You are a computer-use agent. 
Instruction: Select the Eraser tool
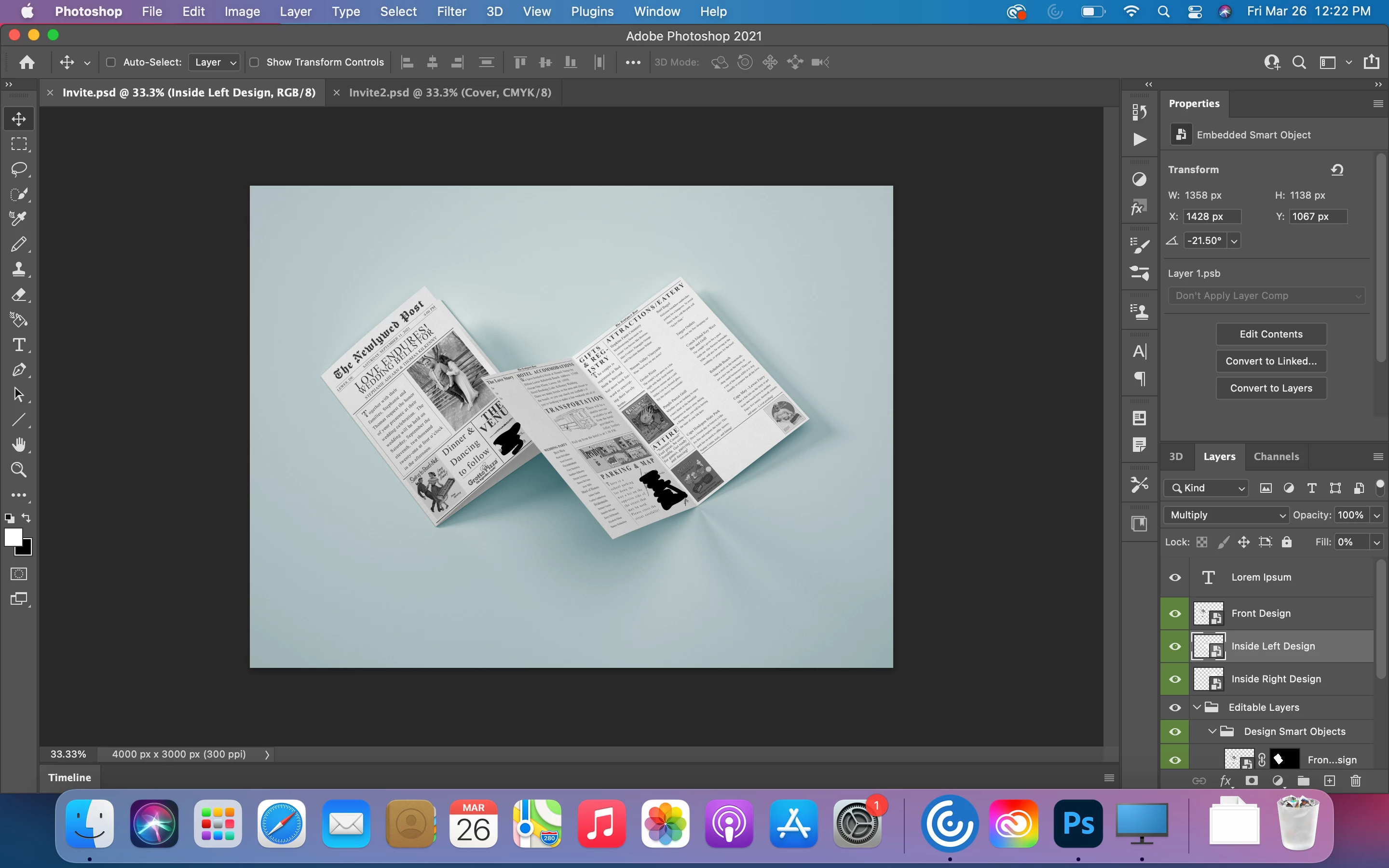pyautogui.click(x=19, y=295)
